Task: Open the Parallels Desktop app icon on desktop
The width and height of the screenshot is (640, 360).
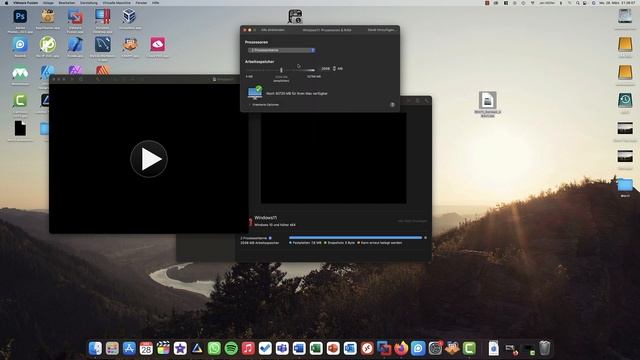Action: point(102,17)
